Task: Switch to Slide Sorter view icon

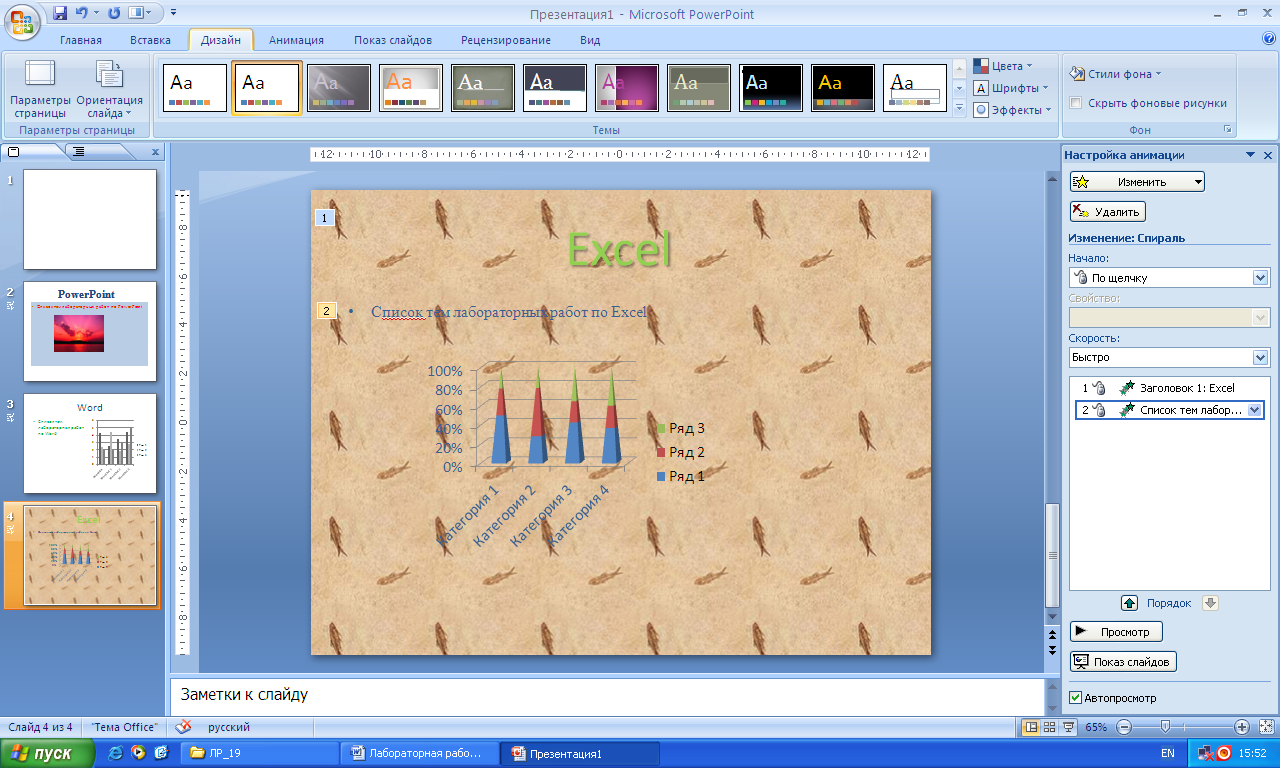Action: (1049, 727)
